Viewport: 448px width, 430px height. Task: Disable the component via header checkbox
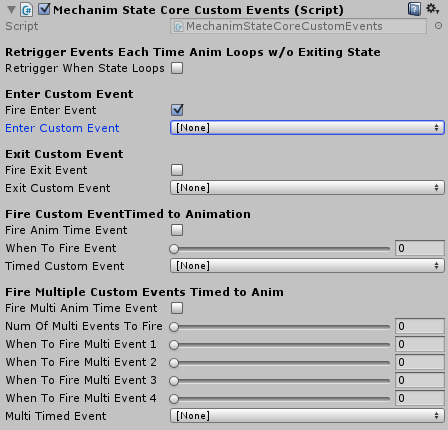pyautogui.click(x=44, y=9)
